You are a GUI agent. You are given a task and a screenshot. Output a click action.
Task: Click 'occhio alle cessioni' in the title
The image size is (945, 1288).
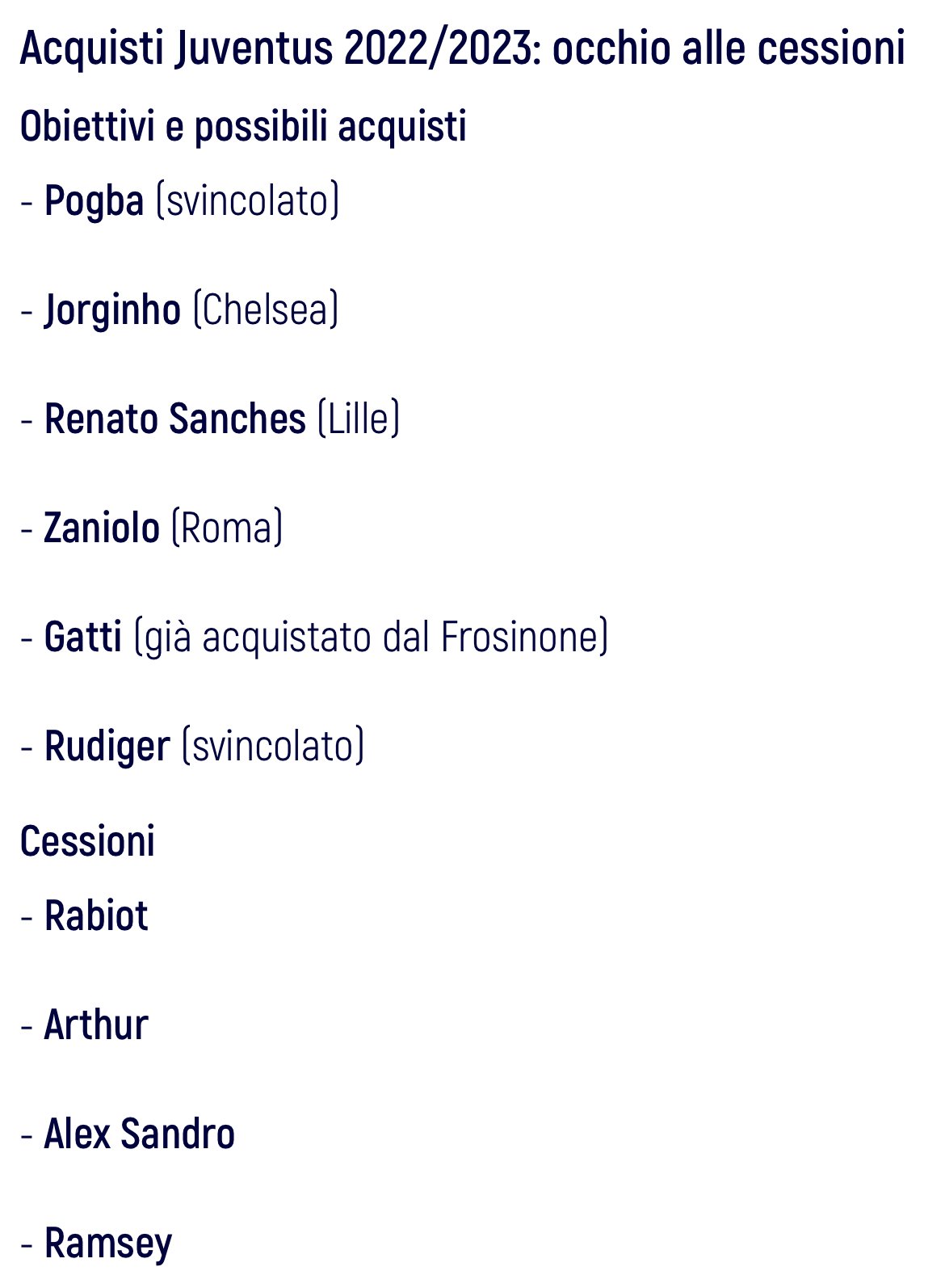coord(729,48)
